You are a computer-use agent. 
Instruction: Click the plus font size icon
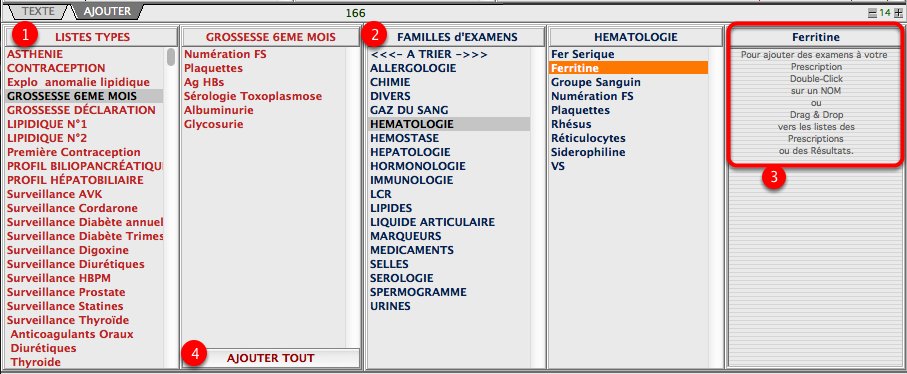point(898,13)
